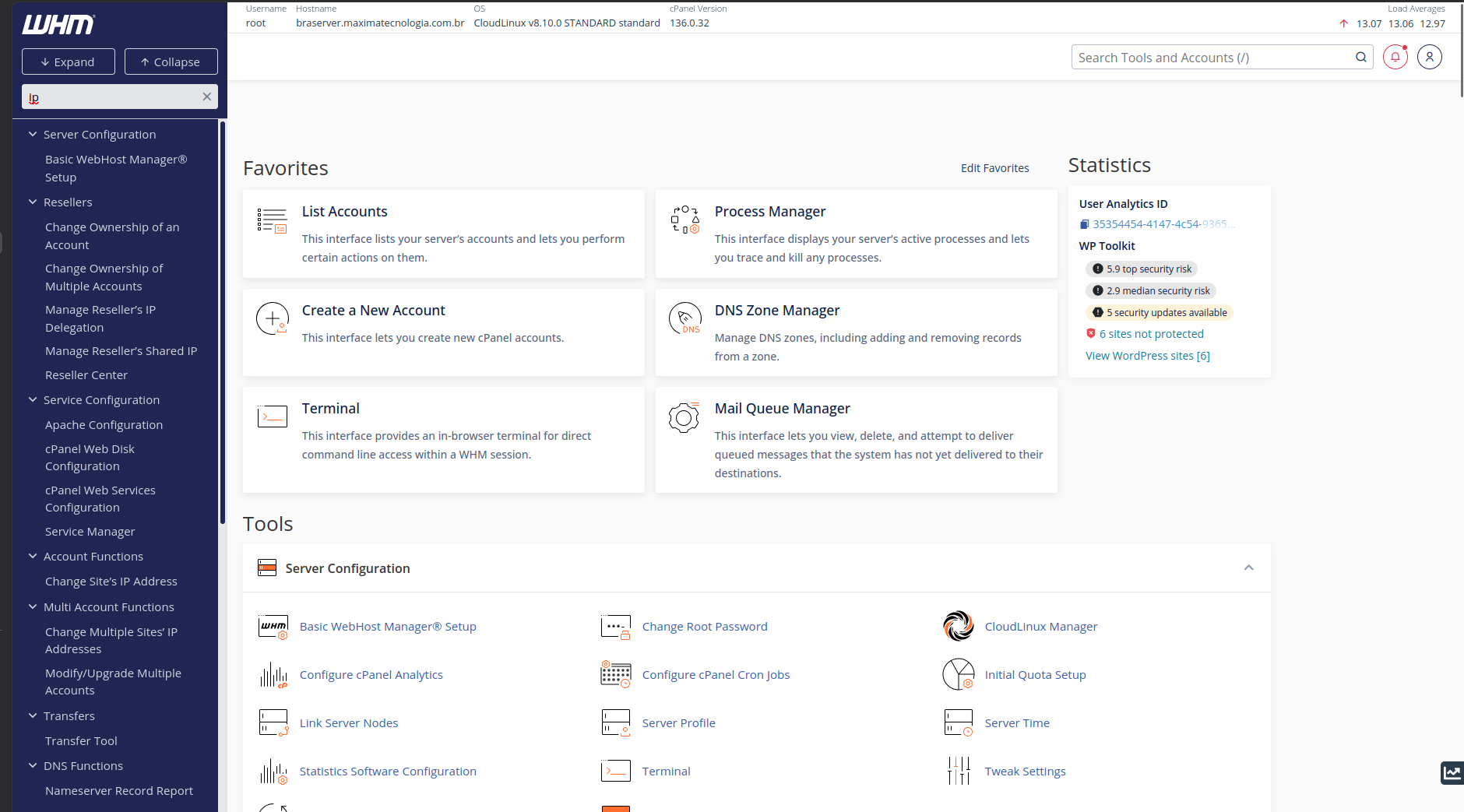Click the Statistics Software Configuration icon

coord(273,772)
